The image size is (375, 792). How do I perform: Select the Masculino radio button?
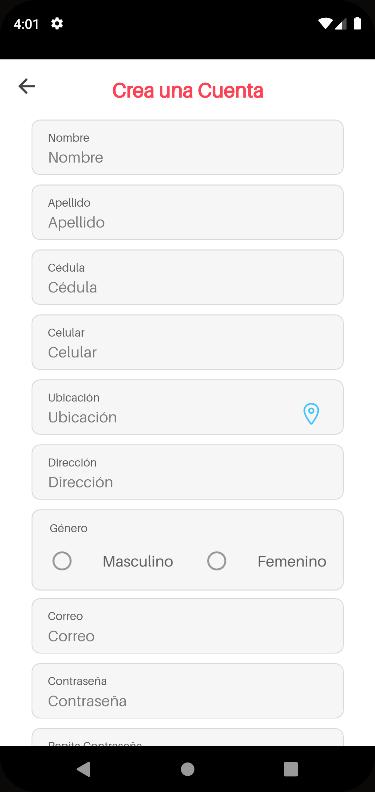(x=62, y=561)
